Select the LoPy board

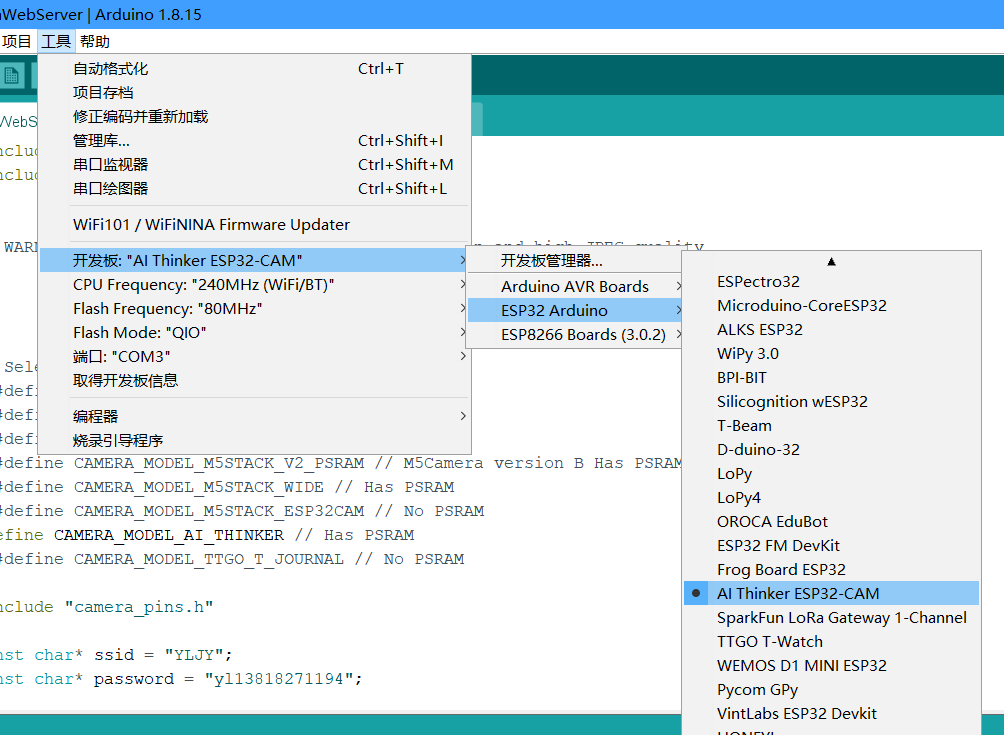pyautogui.click(x=831, y=474)
